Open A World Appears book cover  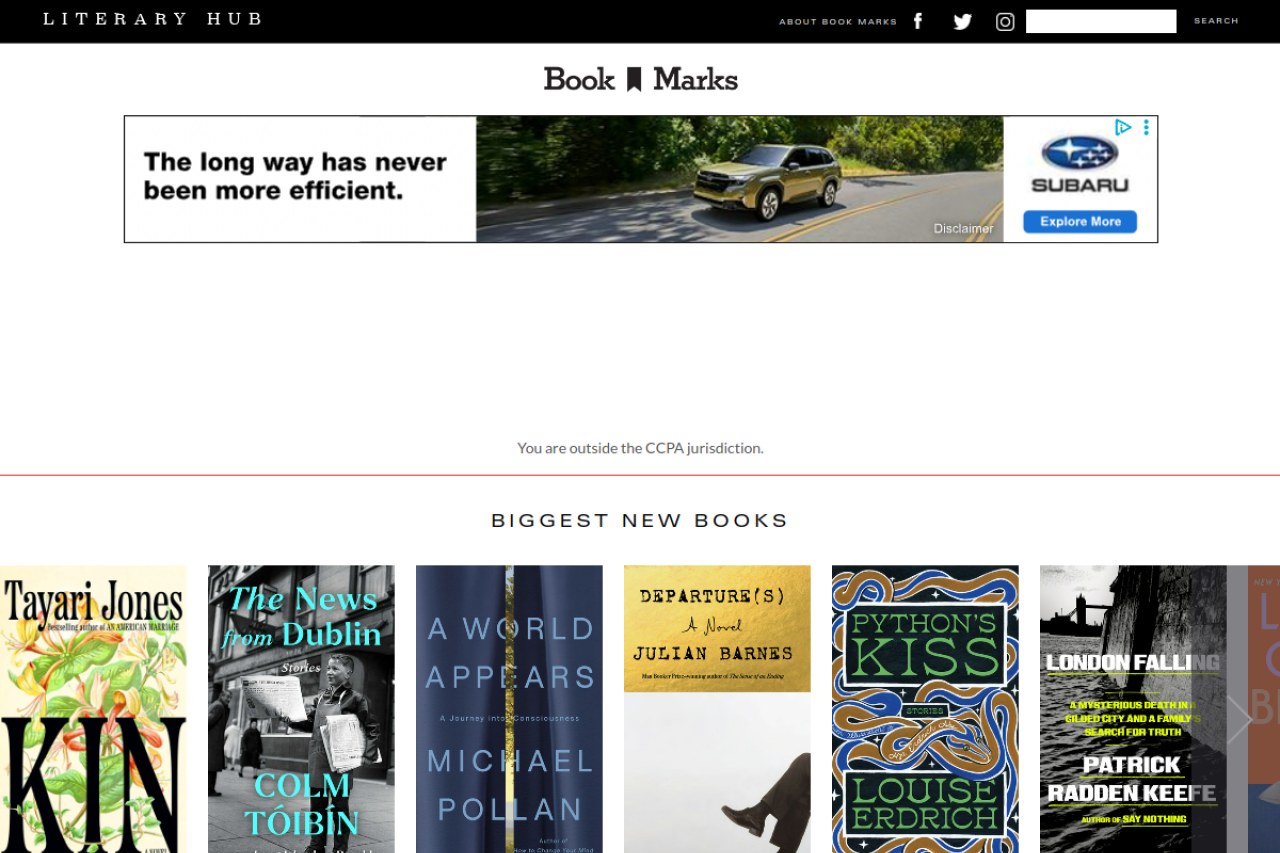(x=509, y=709)
